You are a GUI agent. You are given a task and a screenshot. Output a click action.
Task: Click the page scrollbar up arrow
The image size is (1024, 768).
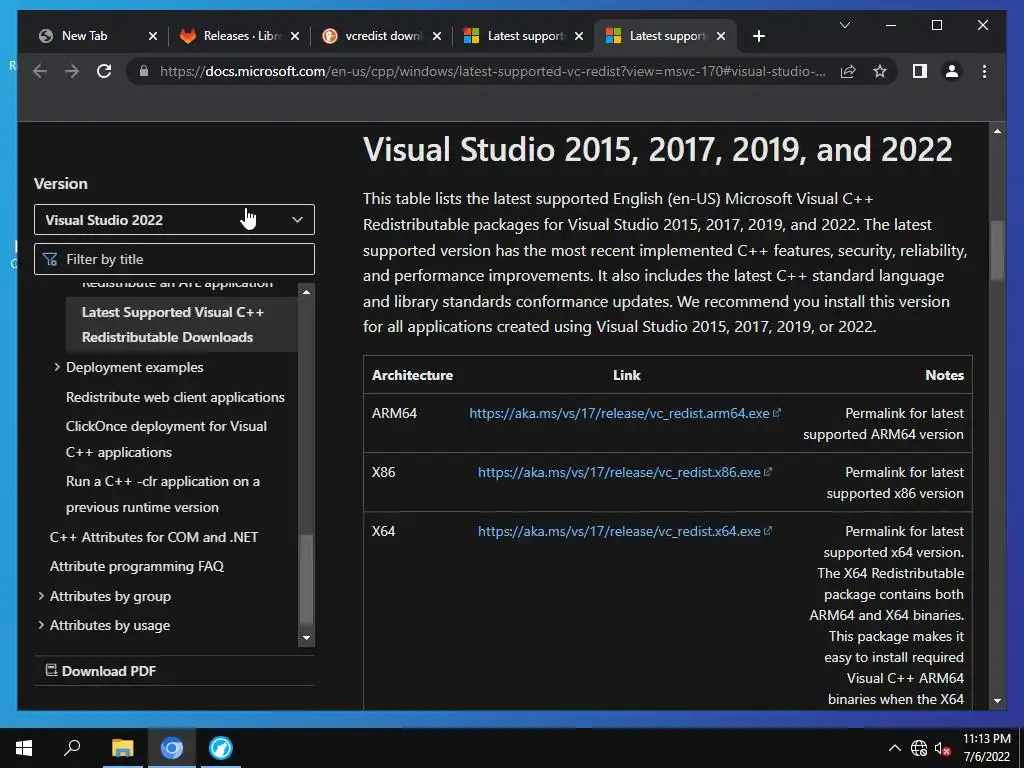(x=997, y=131)
